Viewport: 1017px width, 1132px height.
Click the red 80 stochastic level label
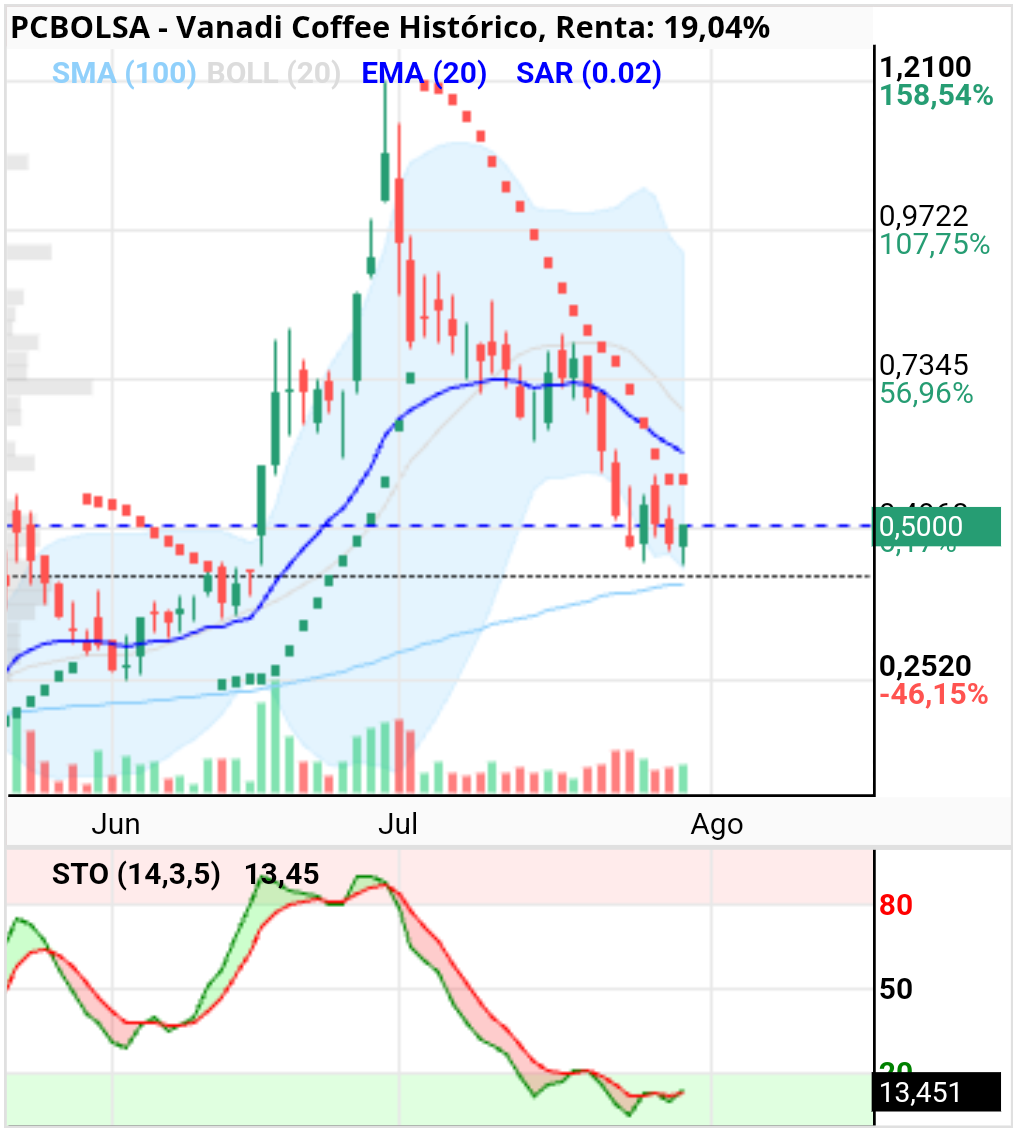tap(896, 905)
